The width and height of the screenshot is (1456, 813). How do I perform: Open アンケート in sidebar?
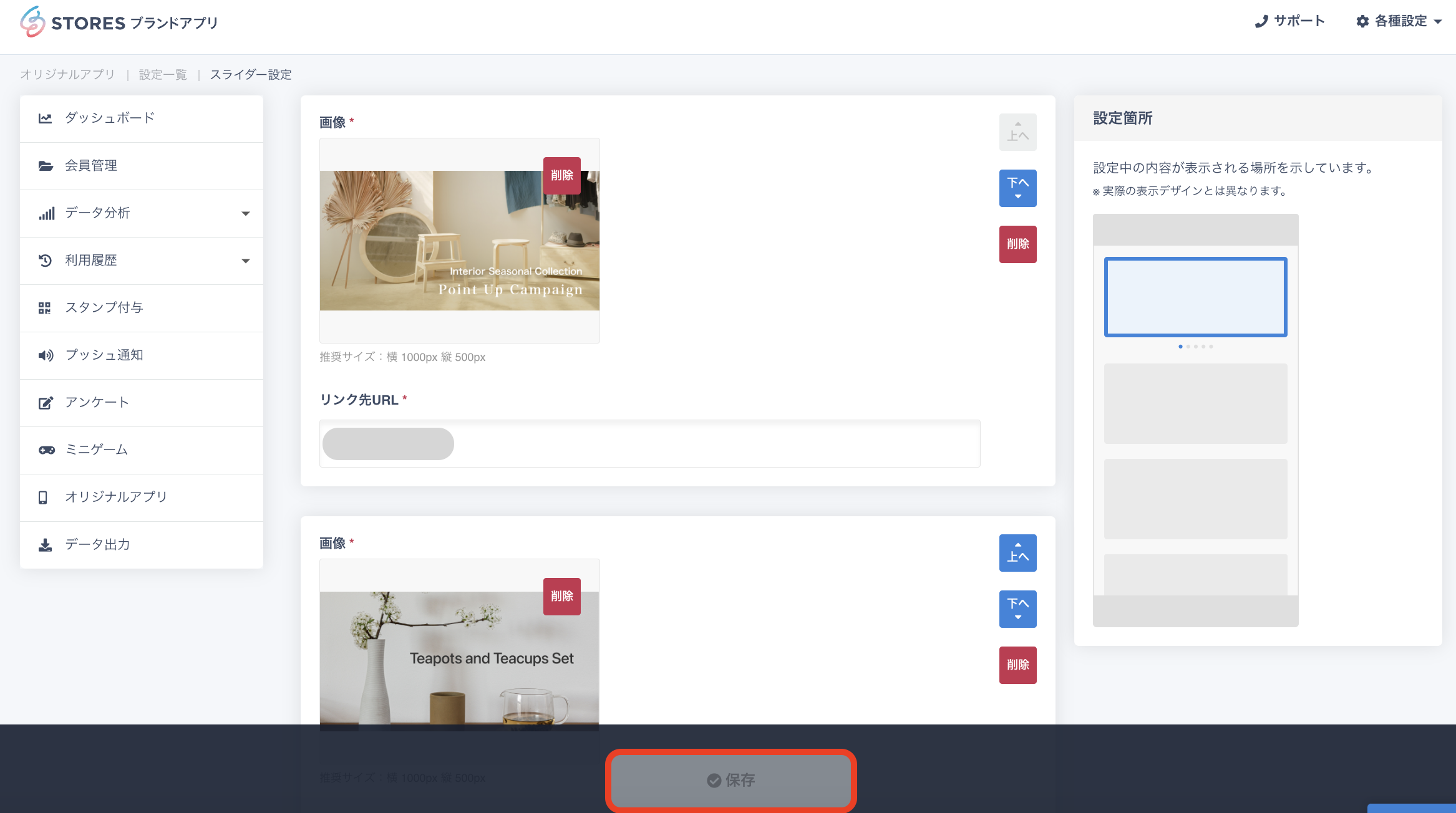142,403
